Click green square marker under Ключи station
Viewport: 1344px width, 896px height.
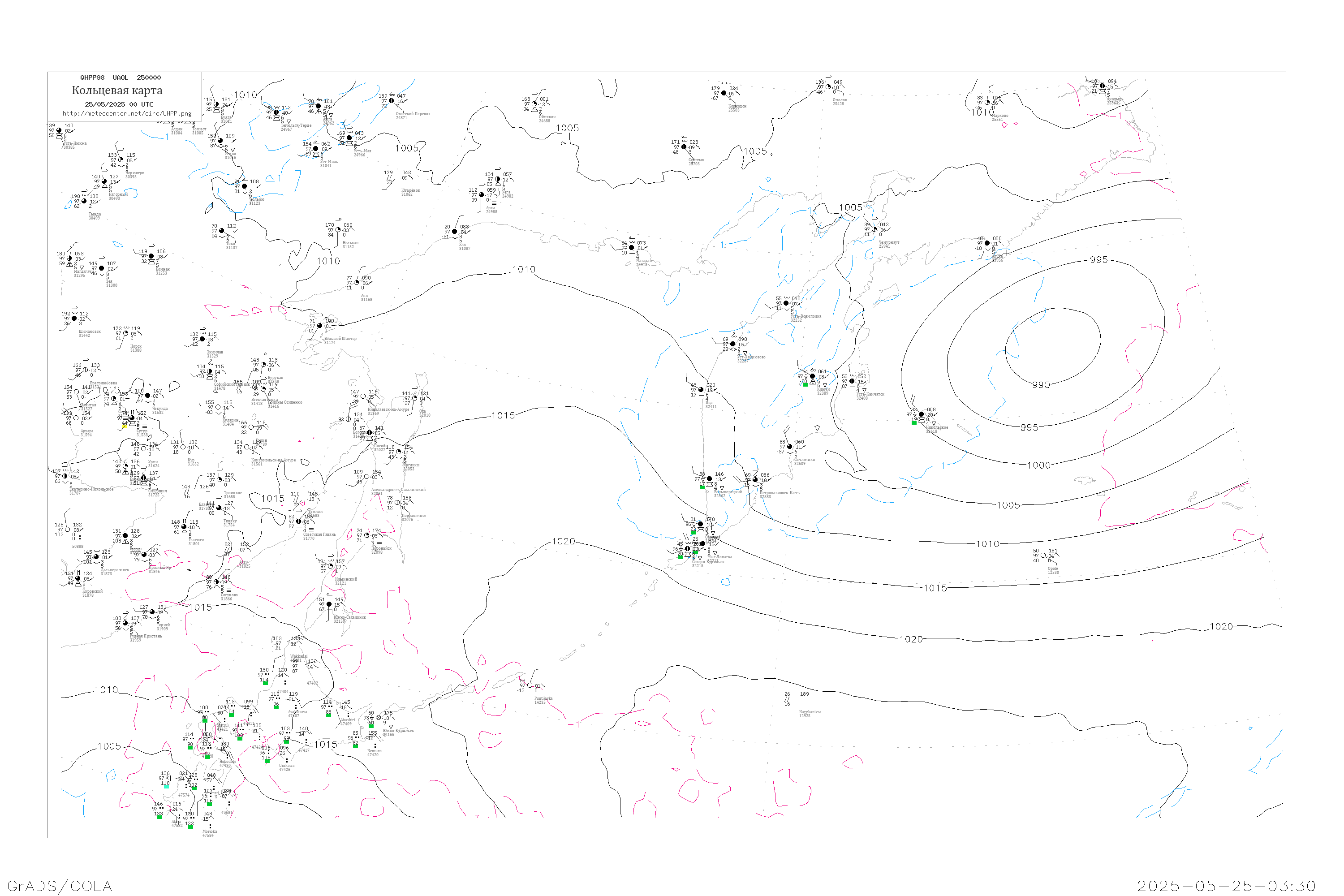click(x=805, y=384)
